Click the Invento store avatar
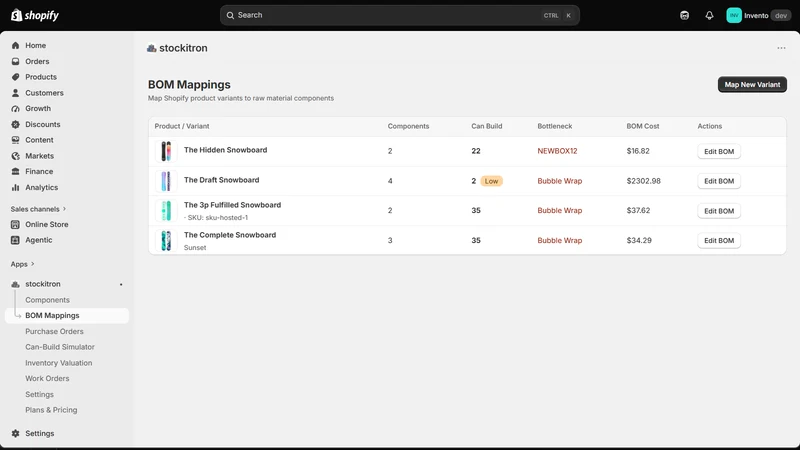Image resolution: width=800 pixels, height=450 pixels. click(x=734, y=15)
